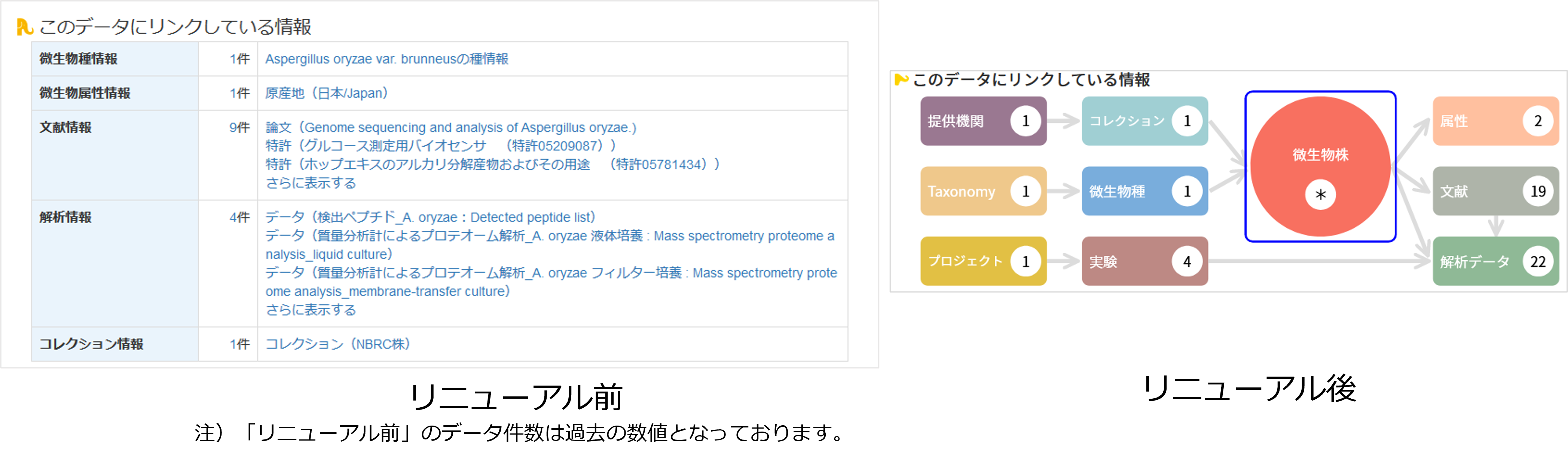Click the 提供機関 node in diagram
The image size is (1568, 460).
(982, 121)
